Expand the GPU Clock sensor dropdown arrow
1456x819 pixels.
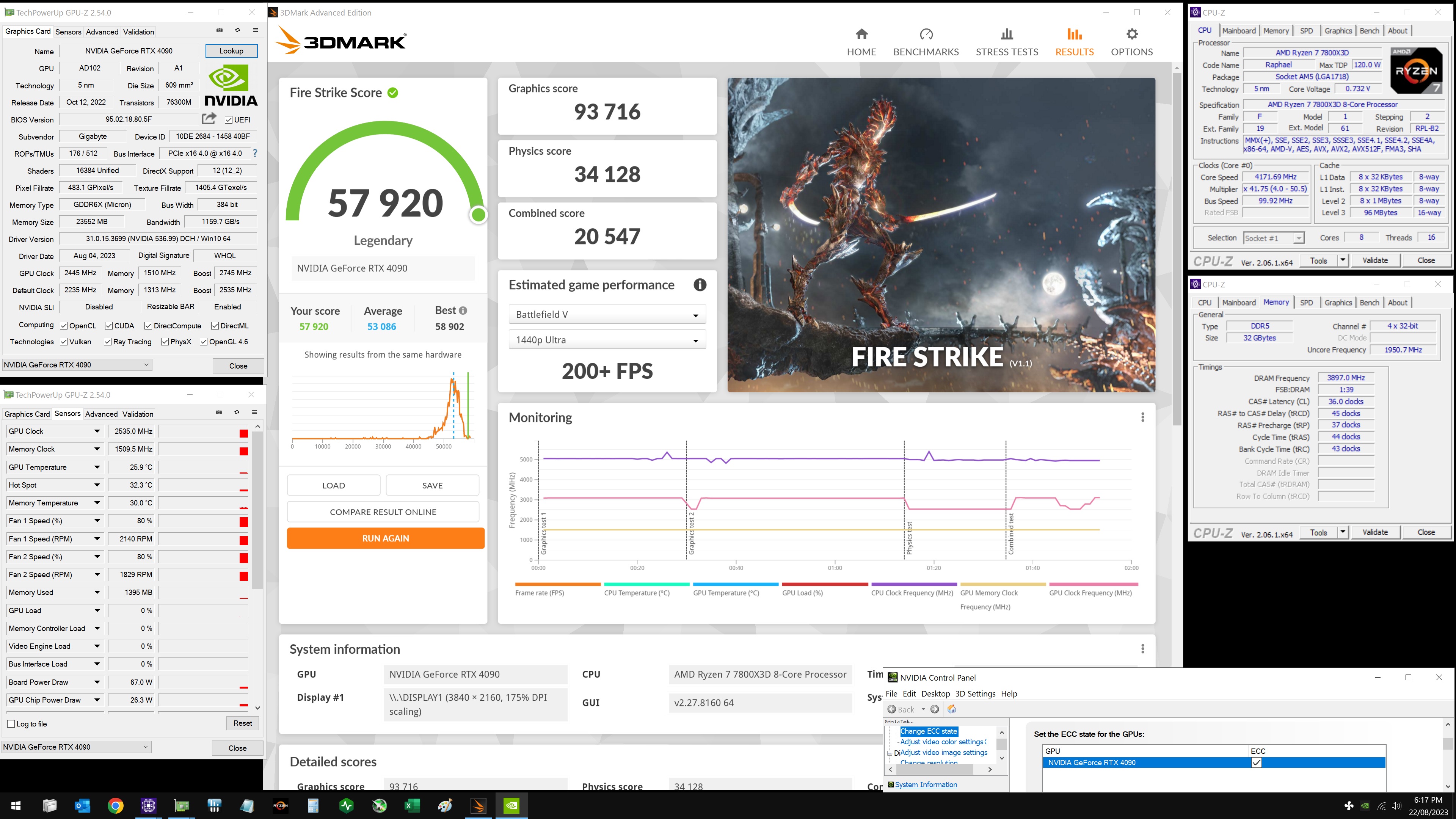point(97,431)
